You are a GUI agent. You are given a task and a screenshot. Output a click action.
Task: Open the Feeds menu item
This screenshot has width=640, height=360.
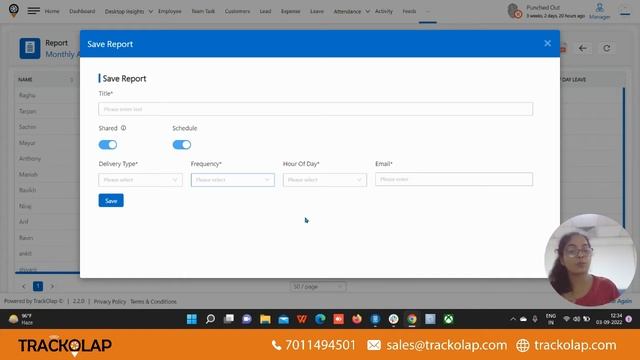click(x=409, y=11)
